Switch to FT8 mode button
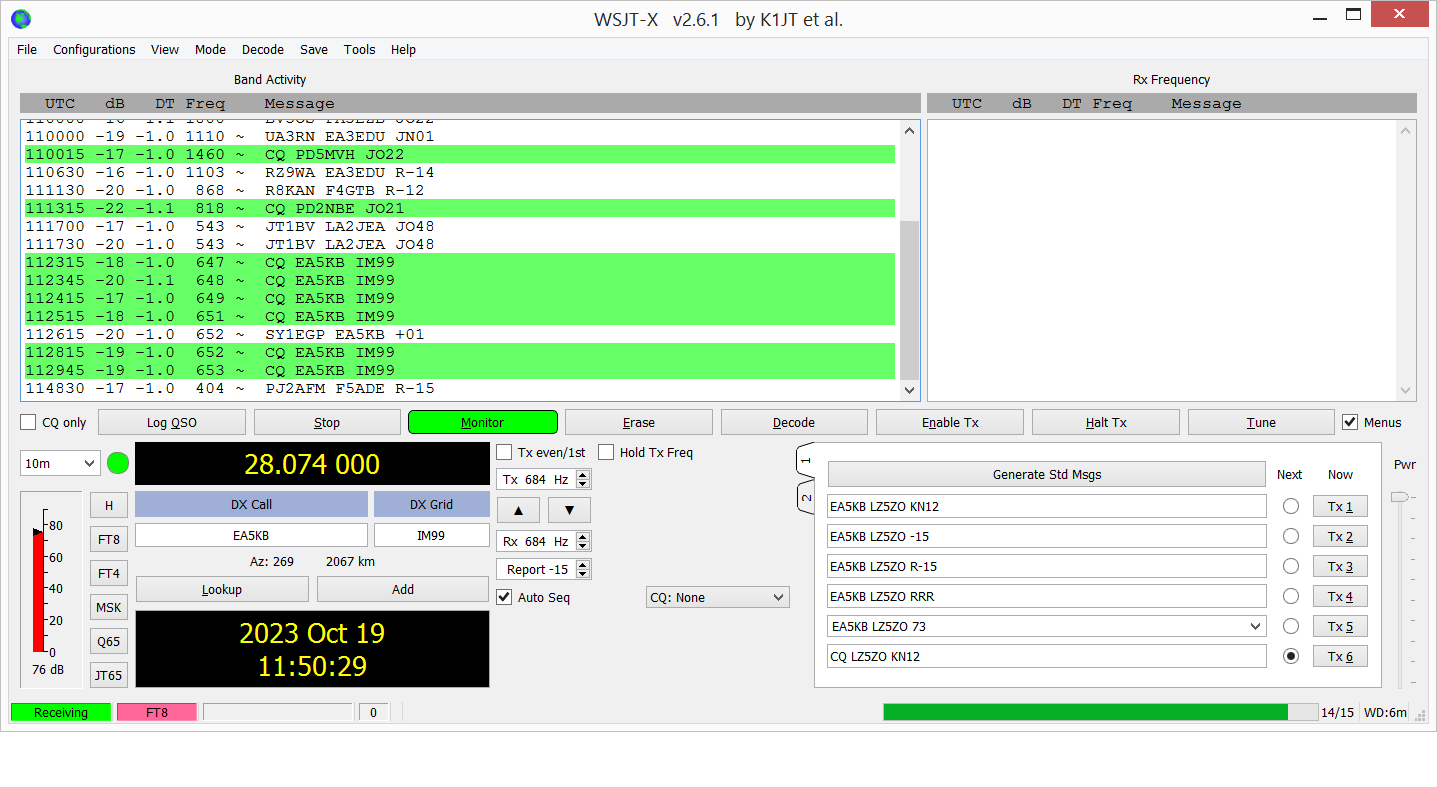Viewport: 1437px width, 787px height. pyautogui.click(x=108, y=540)
